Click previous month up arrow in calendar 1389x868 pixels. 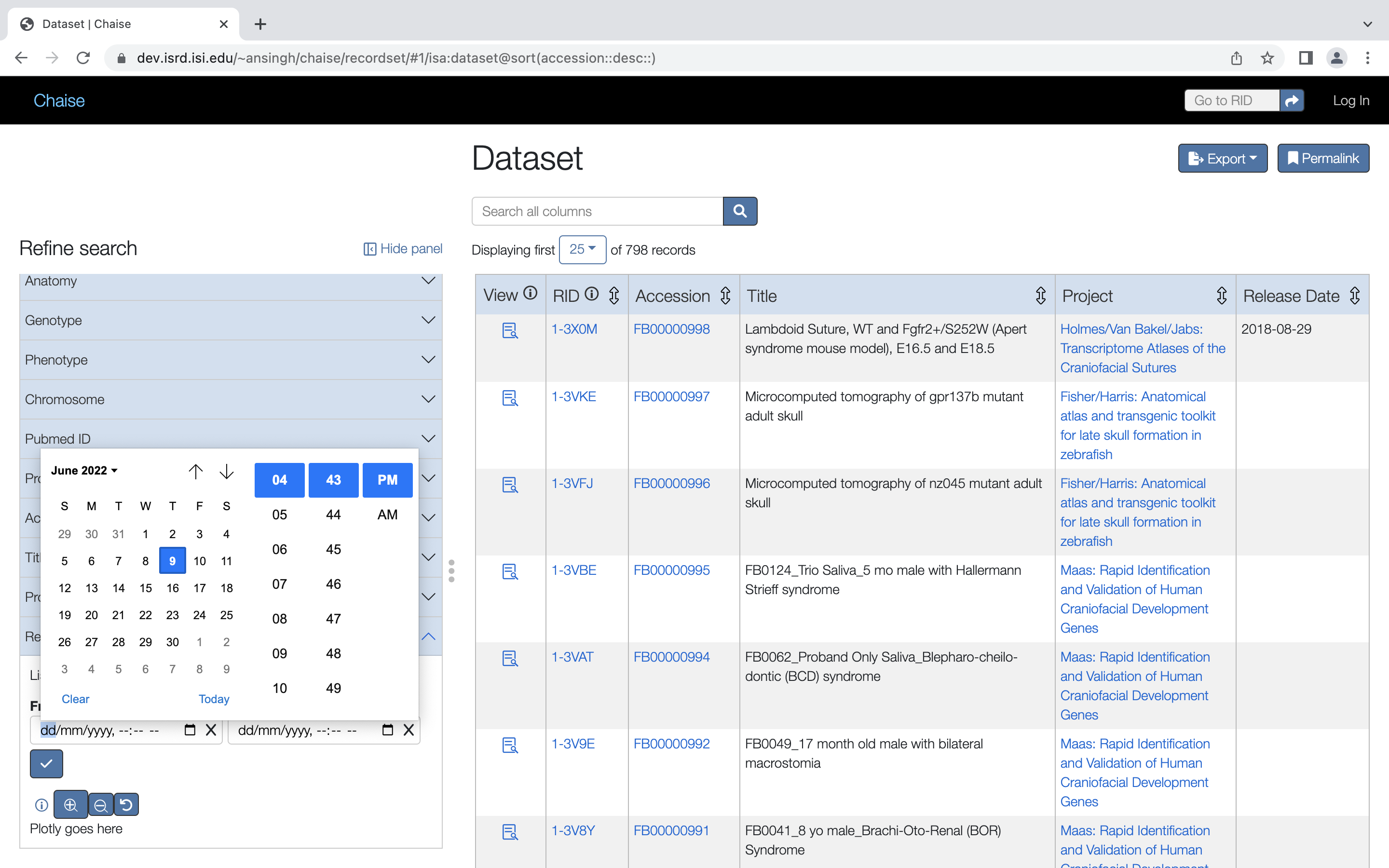[196, 471]
